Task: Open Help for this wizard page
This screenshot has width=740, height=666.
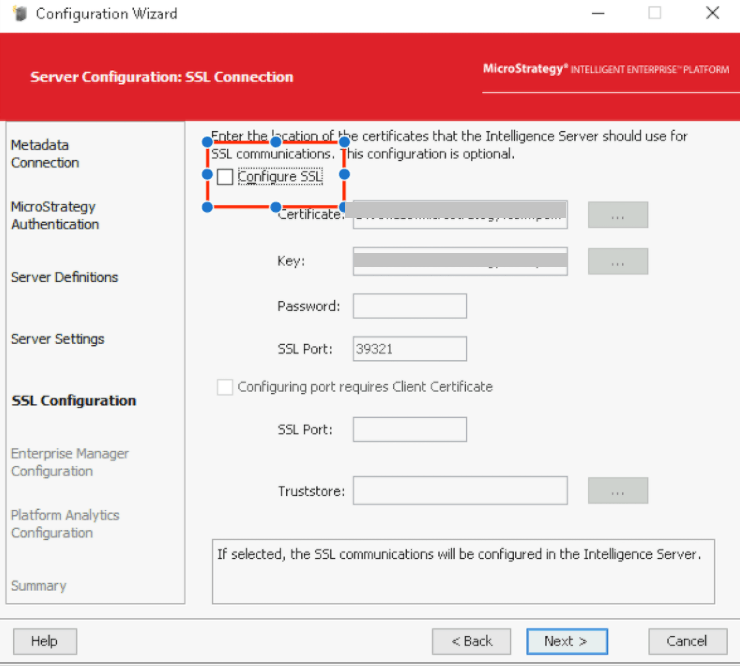Action: click(45, 641)
